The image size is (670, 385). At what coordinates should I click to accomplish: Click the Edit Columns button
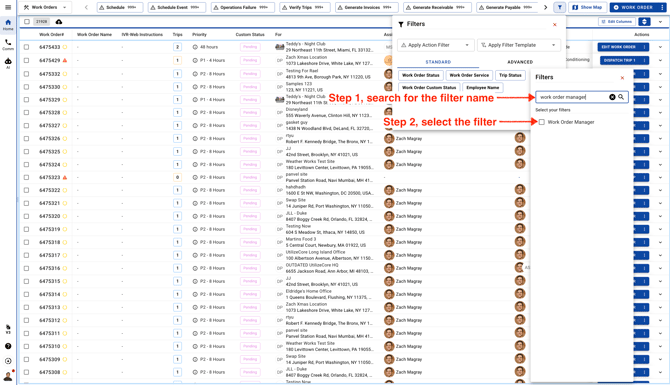pos(617,22)
